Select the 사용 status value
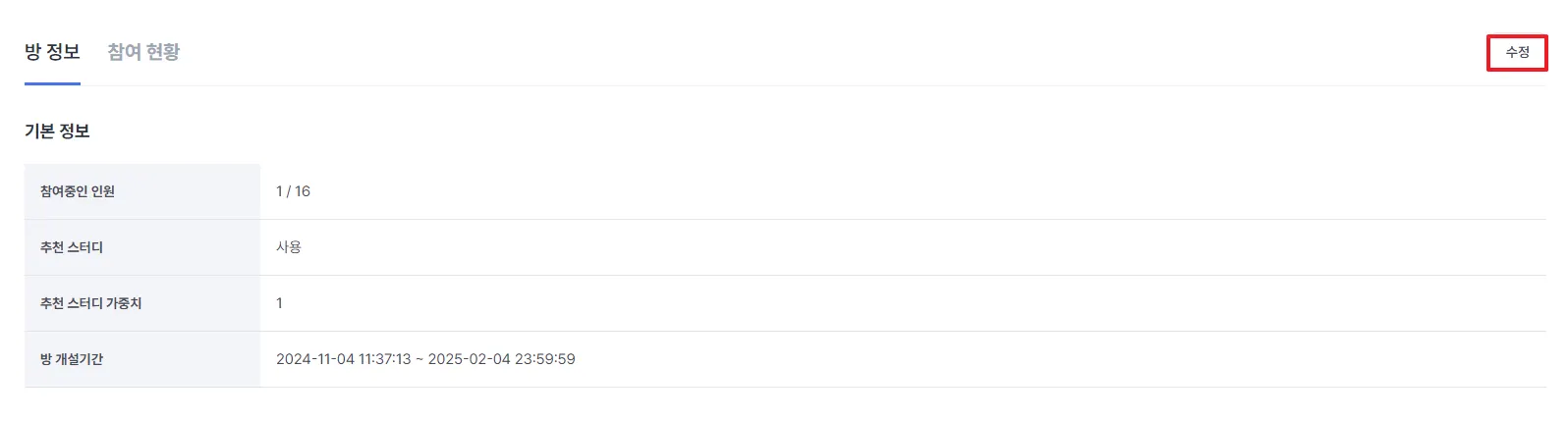 coord(289,247)
